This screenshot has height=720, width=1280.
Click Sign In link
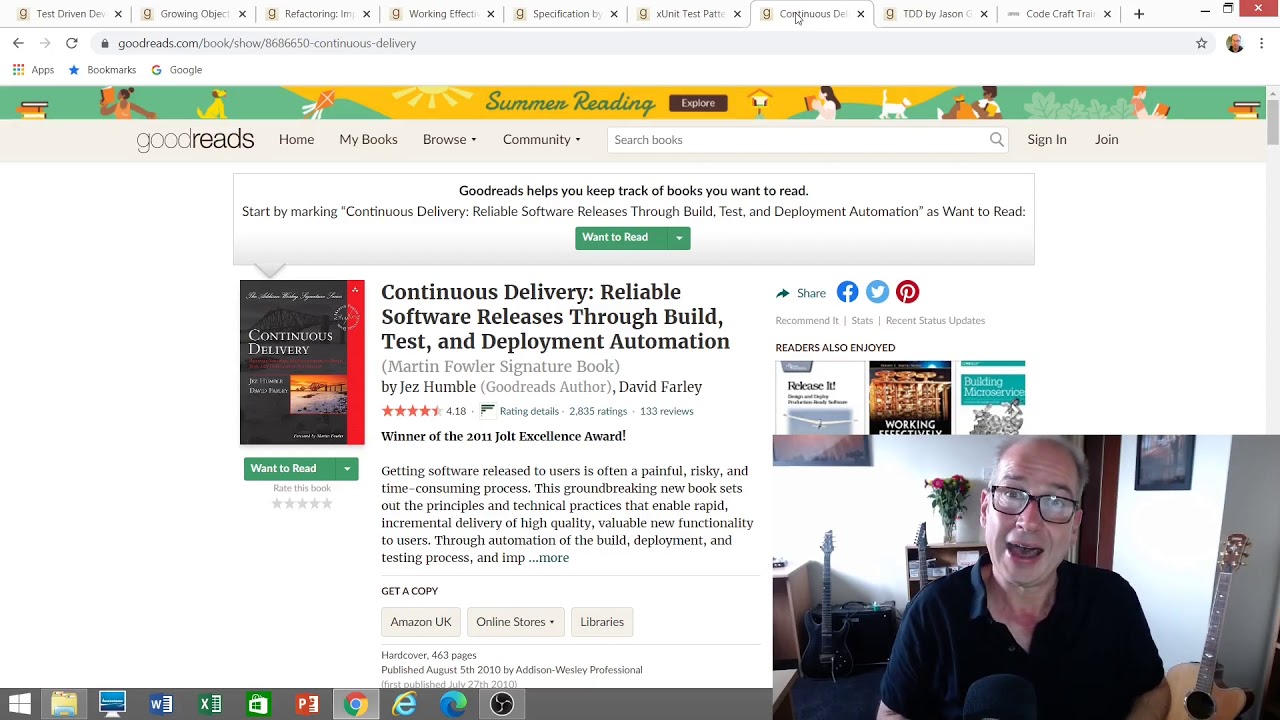coord(1047,140)
